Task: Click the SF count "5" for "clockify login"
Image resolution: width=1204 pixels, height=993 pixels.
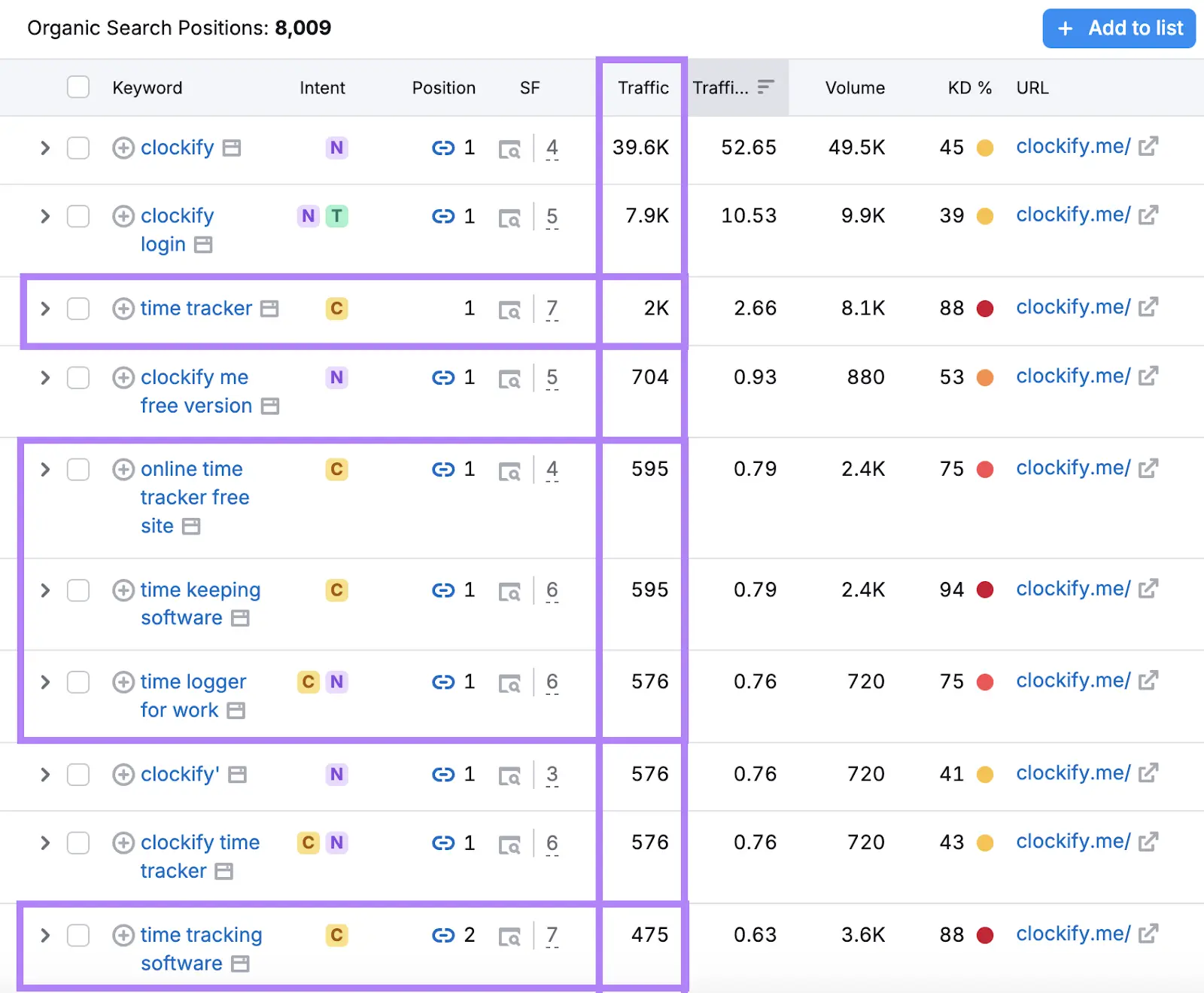Action: pos(552,216)
